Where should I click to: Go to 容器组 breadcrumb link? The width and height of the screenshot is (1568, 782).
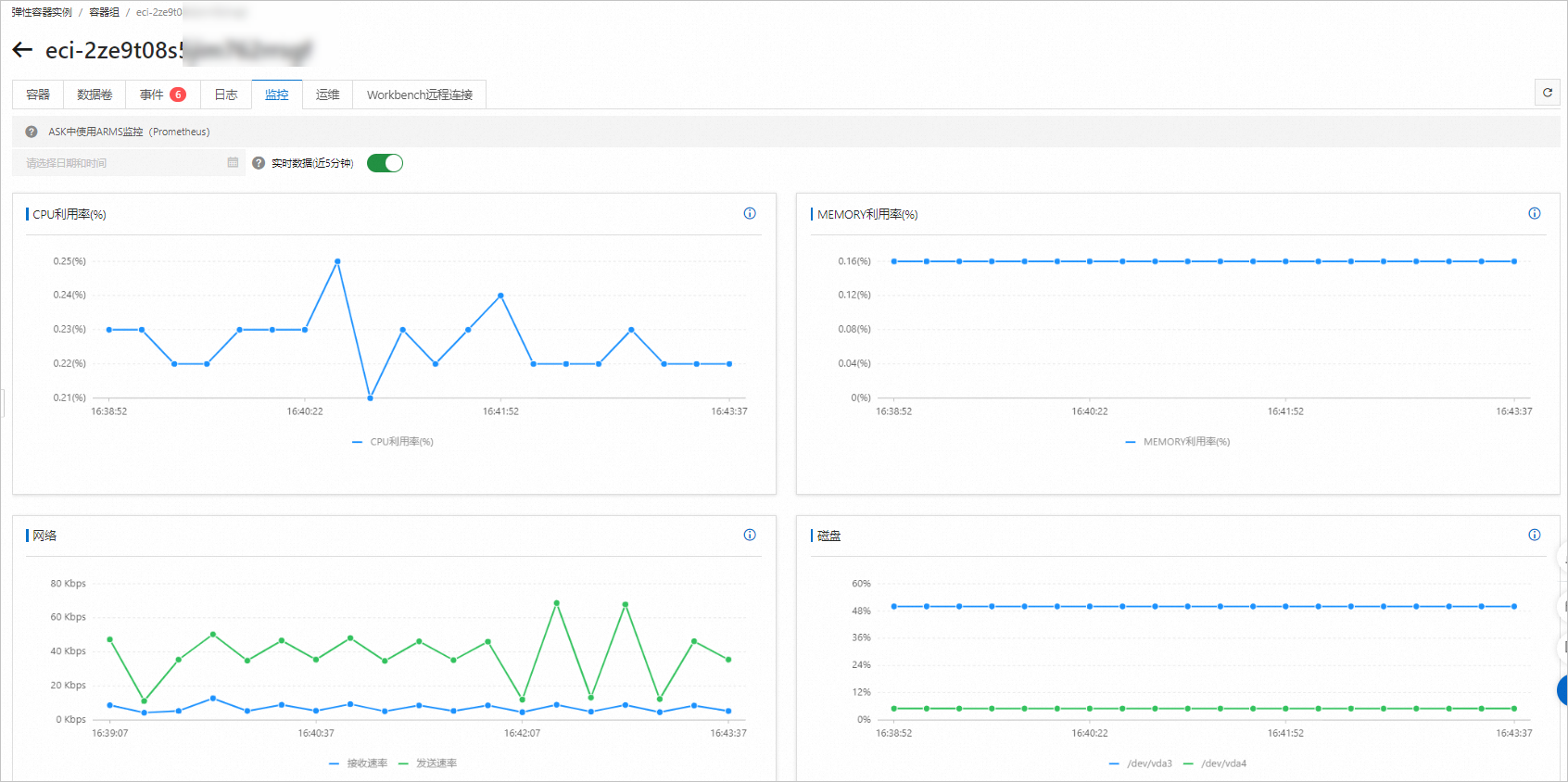[x=104, y=12]
